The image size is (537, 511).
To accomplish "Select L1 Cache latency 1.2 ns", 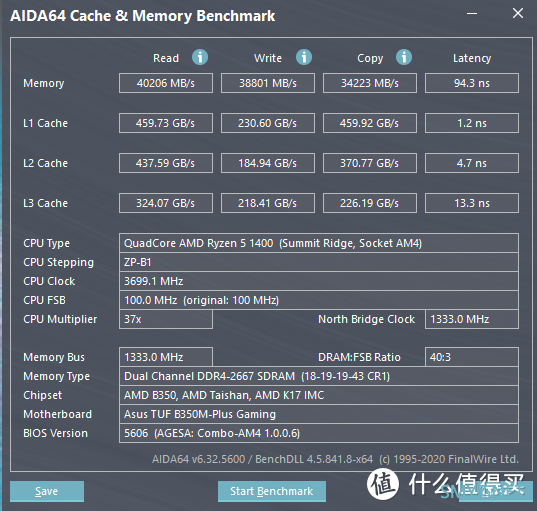I will pos(472,123).
